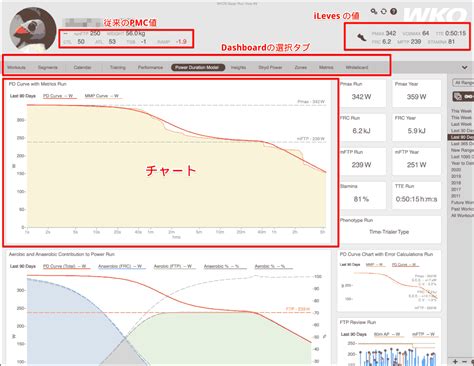Expand the dashboard tabs chevron
The height and width of the screenshot is (366, 474).
(464, 68)
